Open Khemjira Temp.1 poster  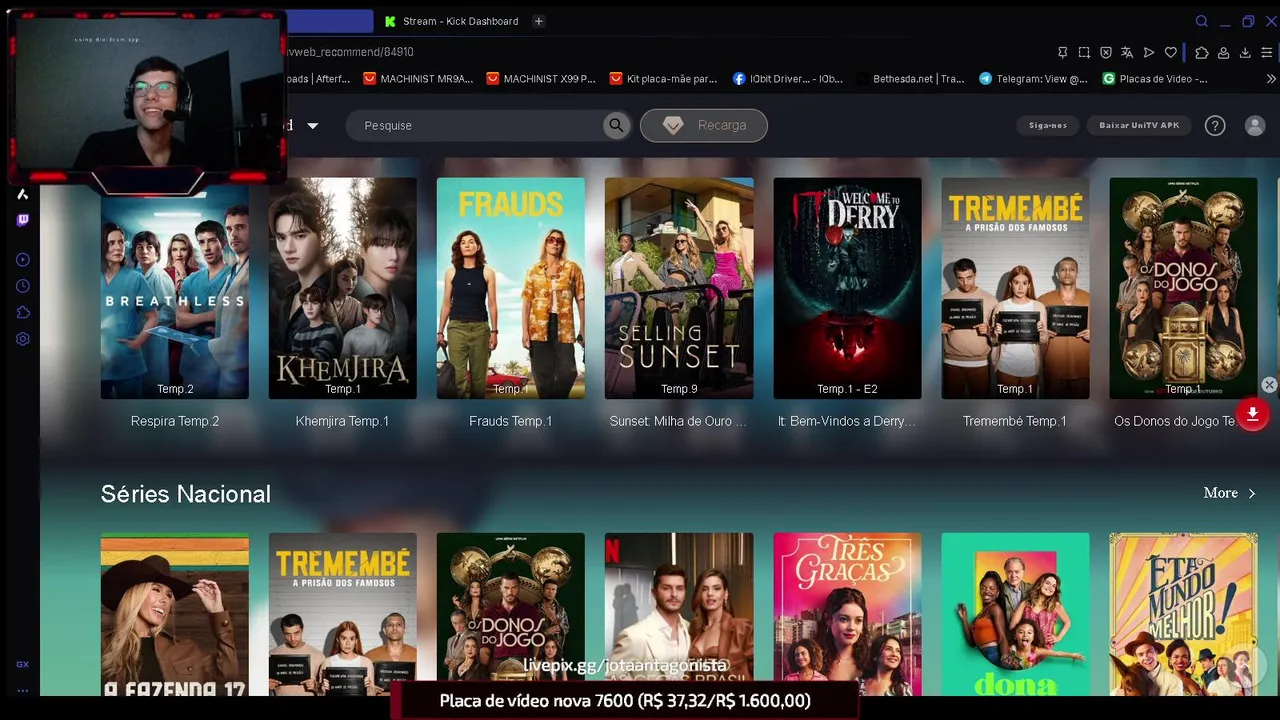tap(343, 288)
